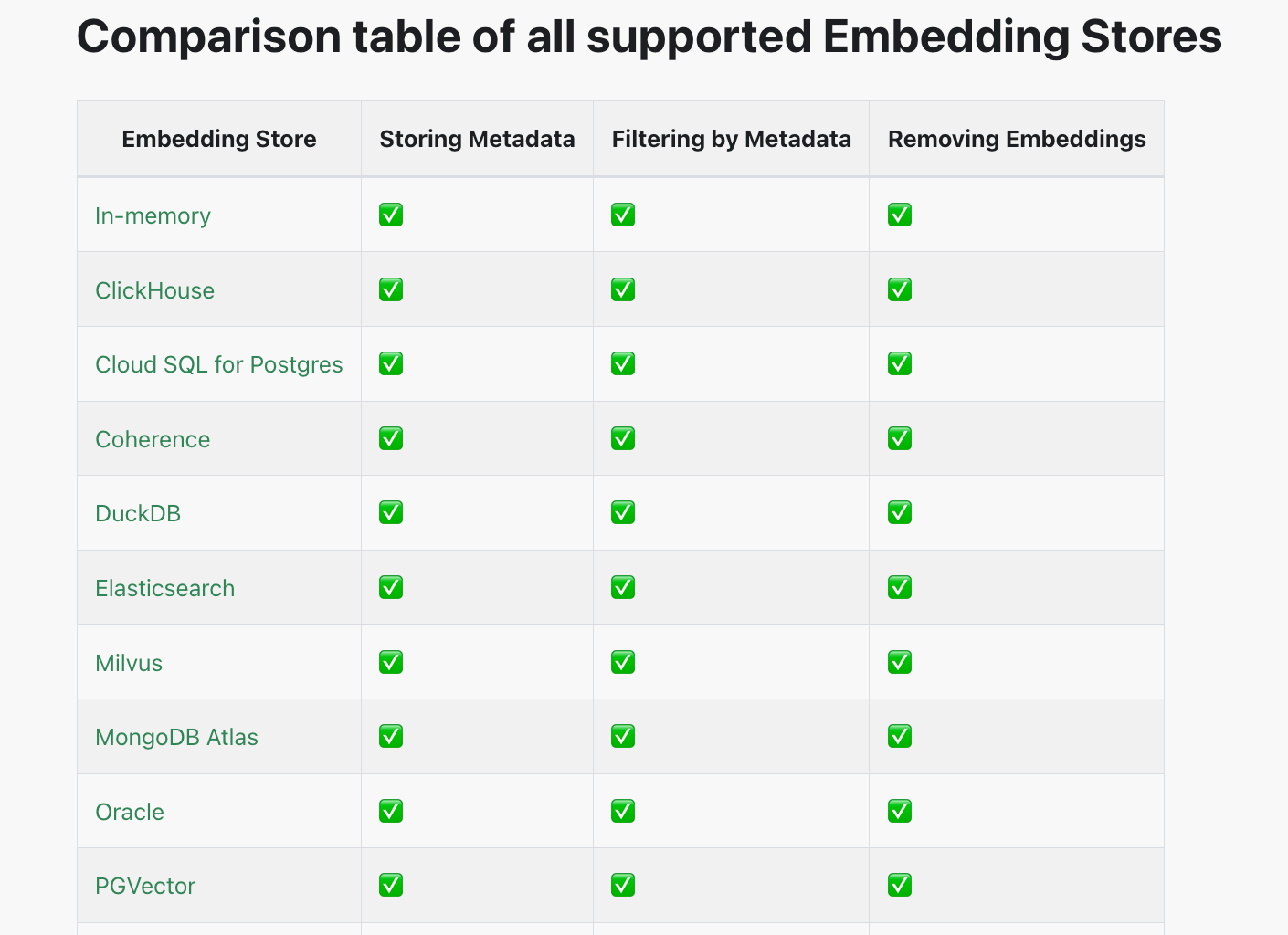Open the In-memory embedding store link
Image resolution: width=1288 pixels, height=935 pixels.
tap(153, 215)
